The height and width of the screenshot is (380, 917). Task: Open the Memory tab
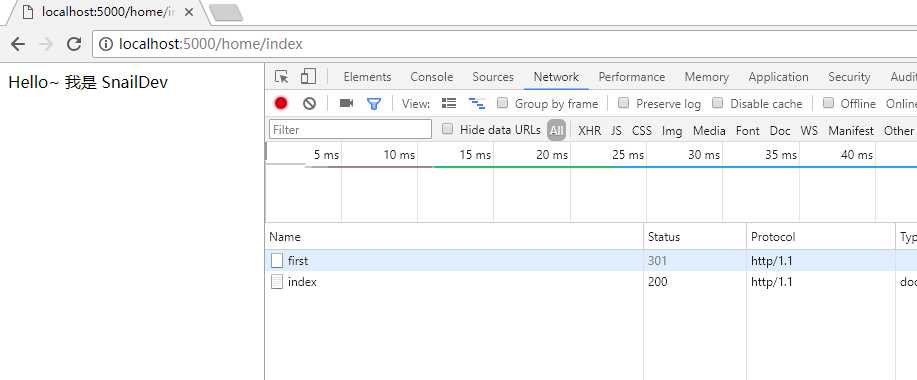(x=706, y=77)
